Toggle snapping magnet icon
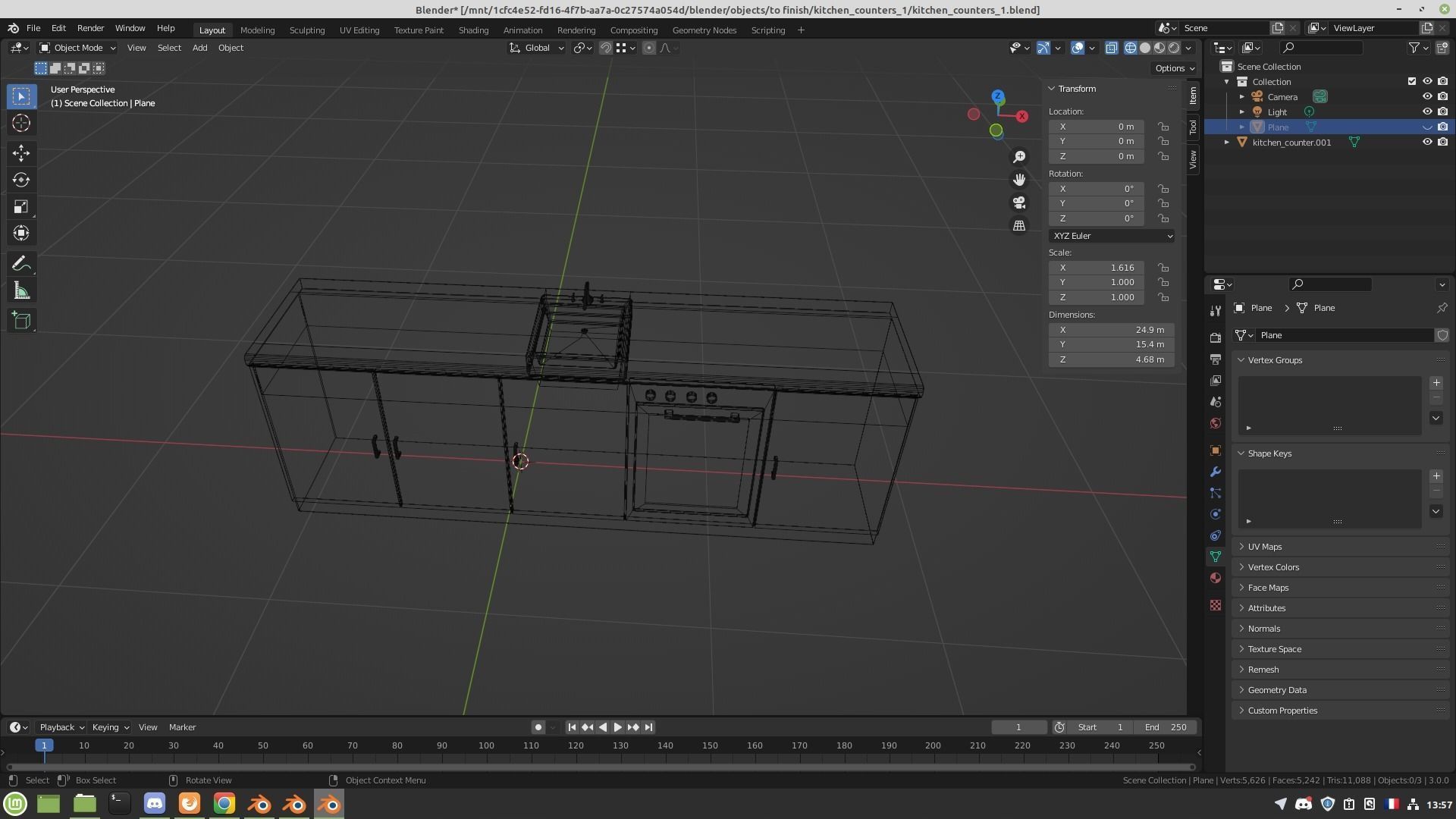This screenshot has height=819, width=1456. click(605, 48)
